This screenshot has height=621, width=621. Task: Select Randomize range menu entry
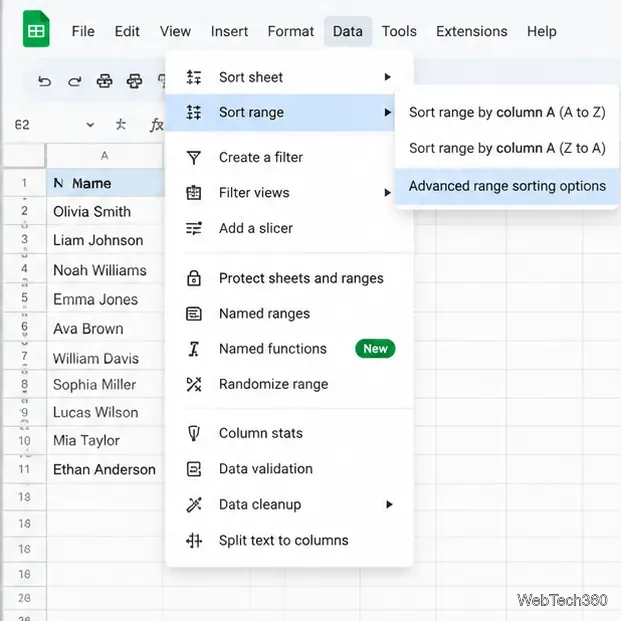click(x=290, y=384)
